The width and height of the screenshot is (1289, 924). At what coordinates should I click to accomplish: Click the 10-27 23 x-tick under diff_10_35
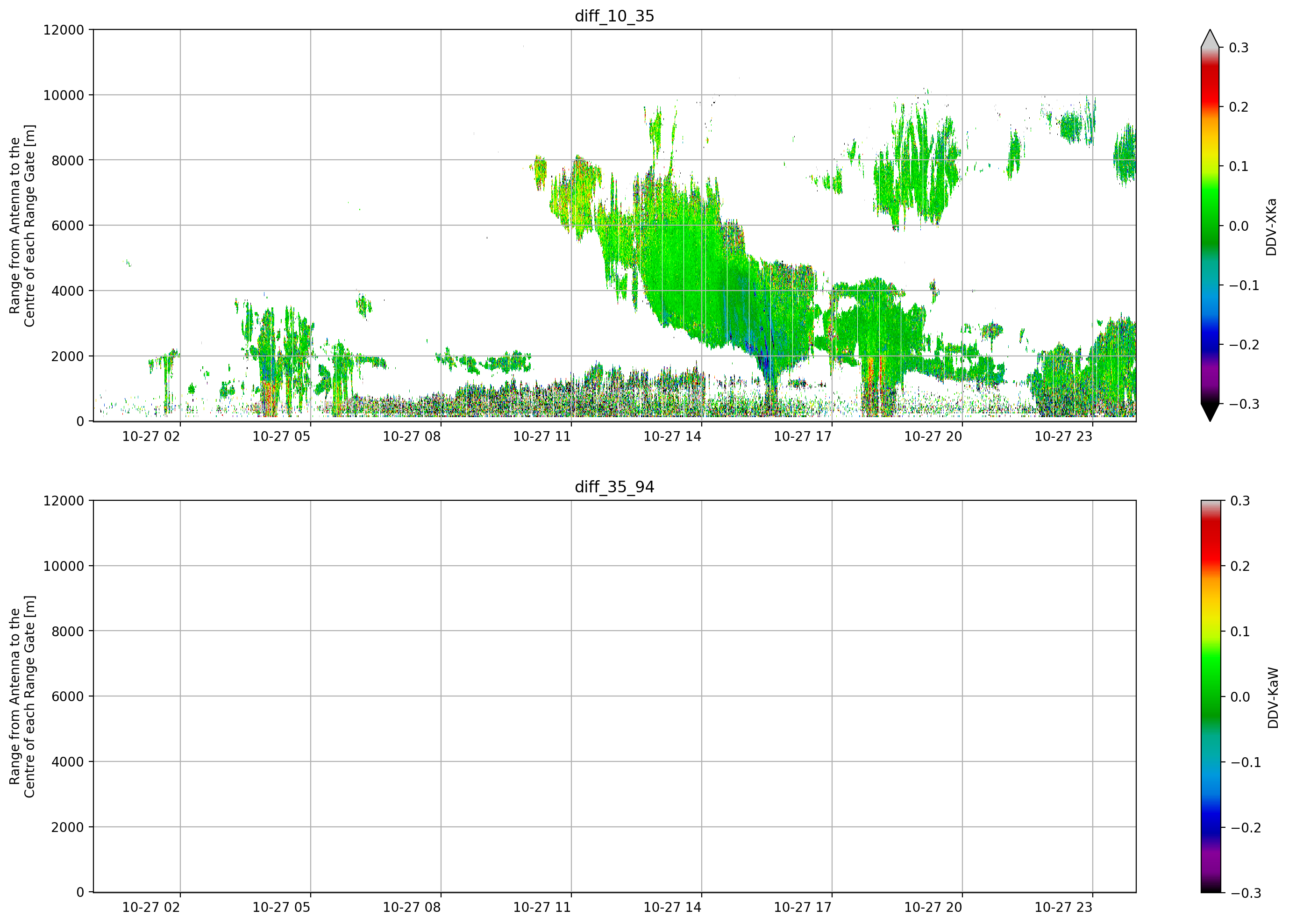[1063, 436]
